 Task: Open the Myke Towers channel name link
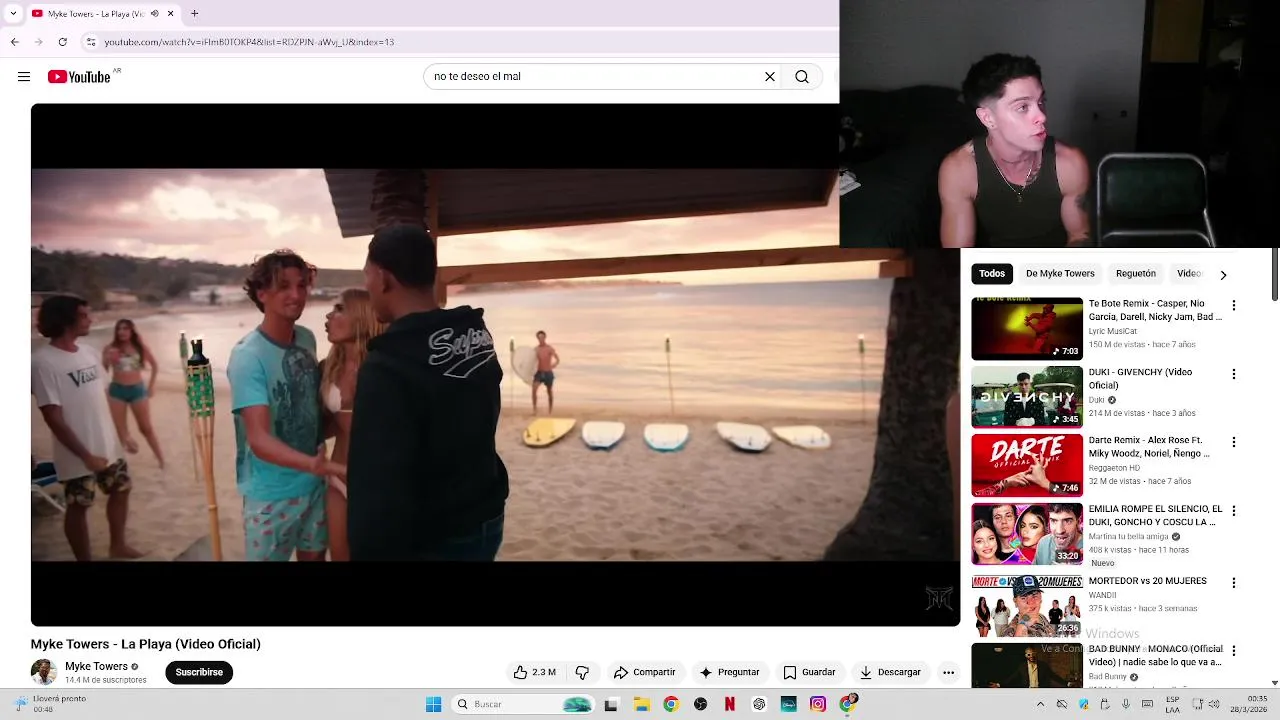[96, 667]
